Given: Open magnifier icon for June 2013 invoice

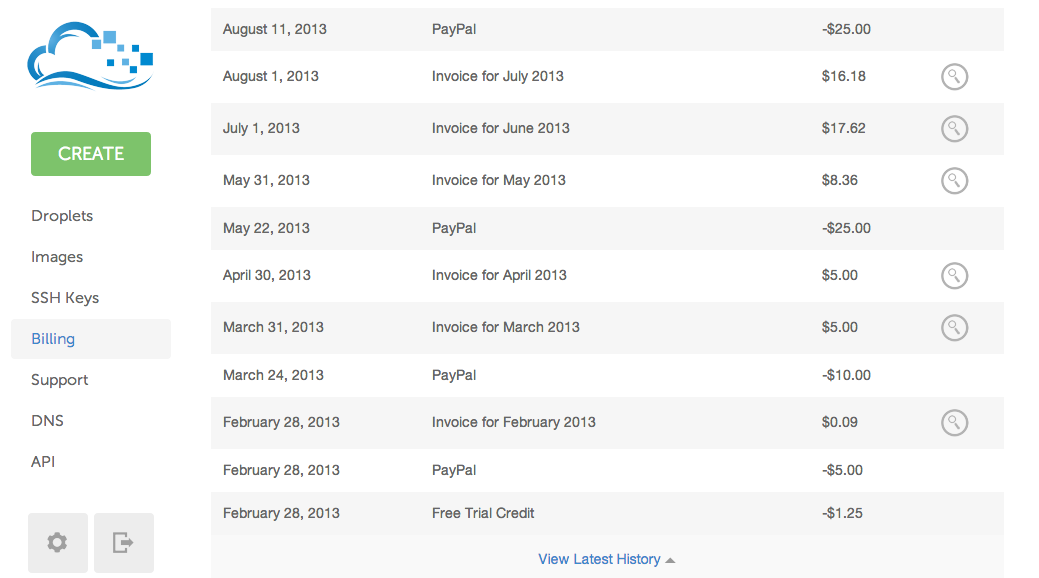Looking at the screenshot, I should tap(954, 128).
